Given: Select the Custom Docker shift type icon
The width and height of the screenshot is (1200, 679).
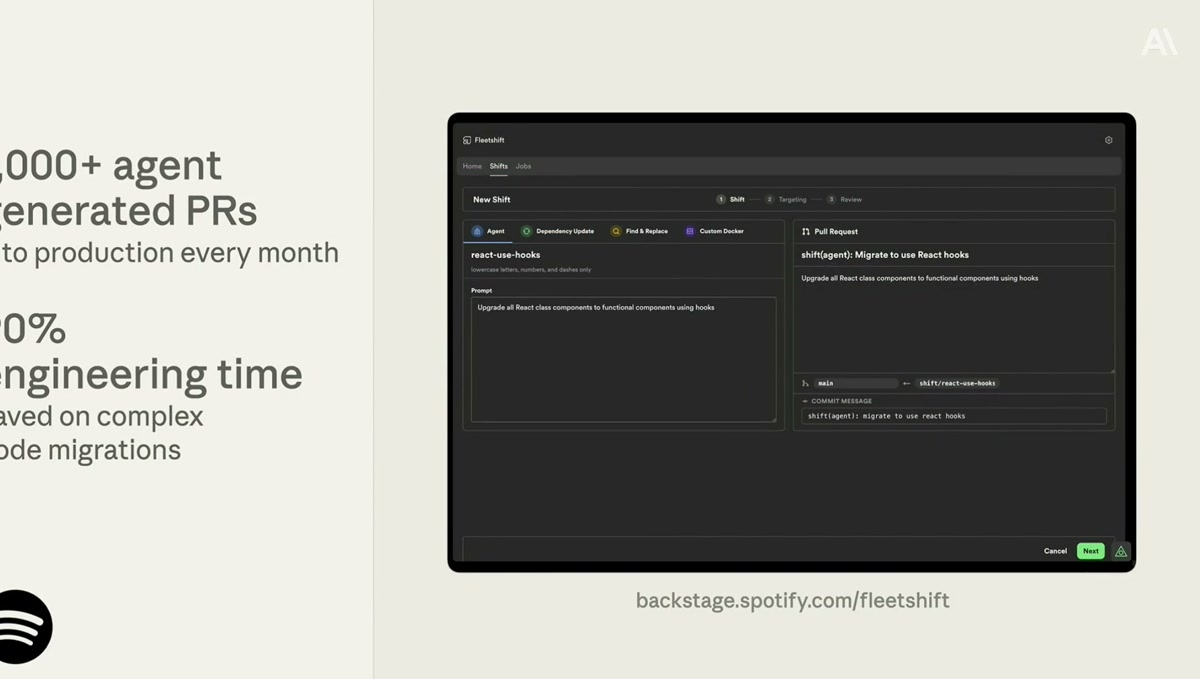Looking at the screenshot, I should coord(690,231).
